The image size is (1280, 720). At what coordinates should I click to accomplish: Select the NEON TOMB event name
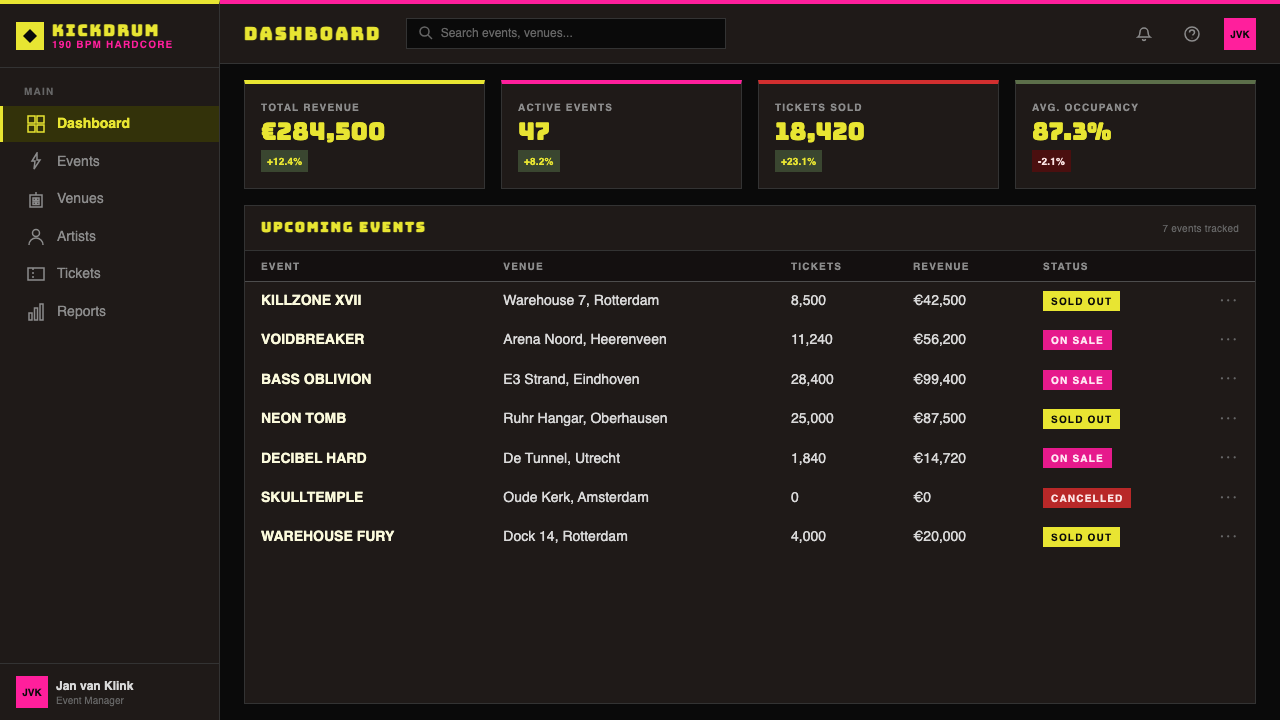[303, 418]
